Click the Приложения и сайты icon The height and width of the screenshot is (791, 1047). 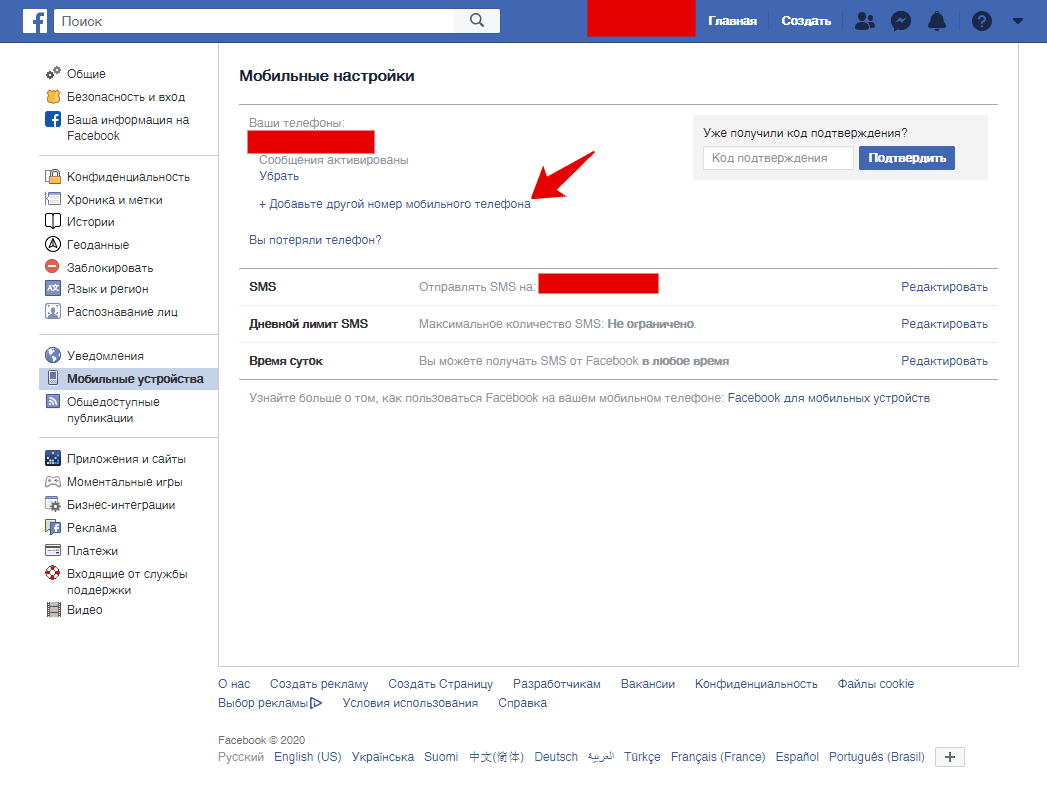coord(53,458)
